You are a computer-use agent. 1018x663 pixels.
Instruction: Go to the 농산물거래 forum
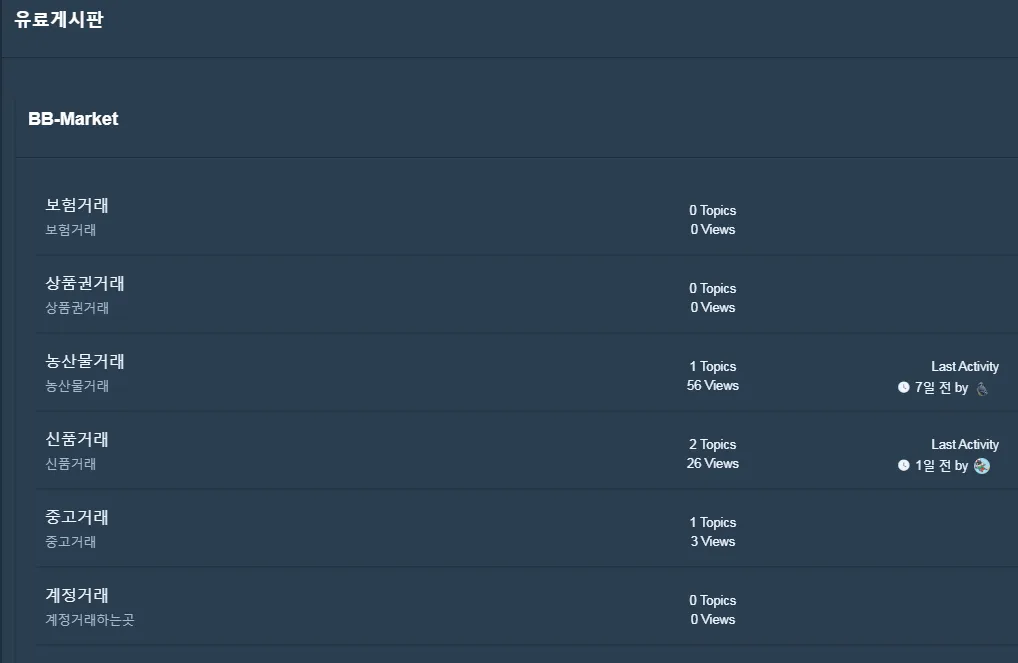coord(85,362)
